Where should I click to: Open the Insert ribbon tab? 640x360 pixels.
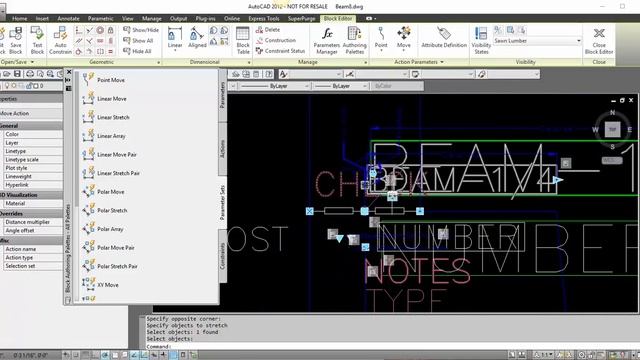click(x=42, y=18)
